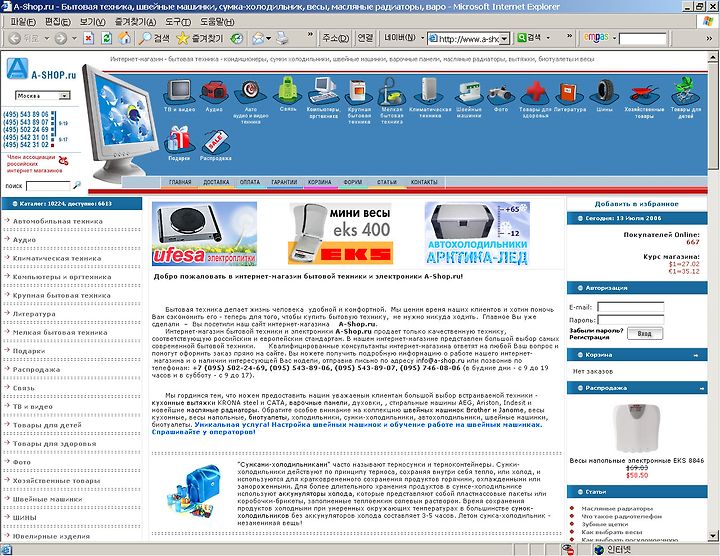Go to the ГАРАНТИИ tab
The width and height of the screenshot is (720, 556).
point(284,182)
